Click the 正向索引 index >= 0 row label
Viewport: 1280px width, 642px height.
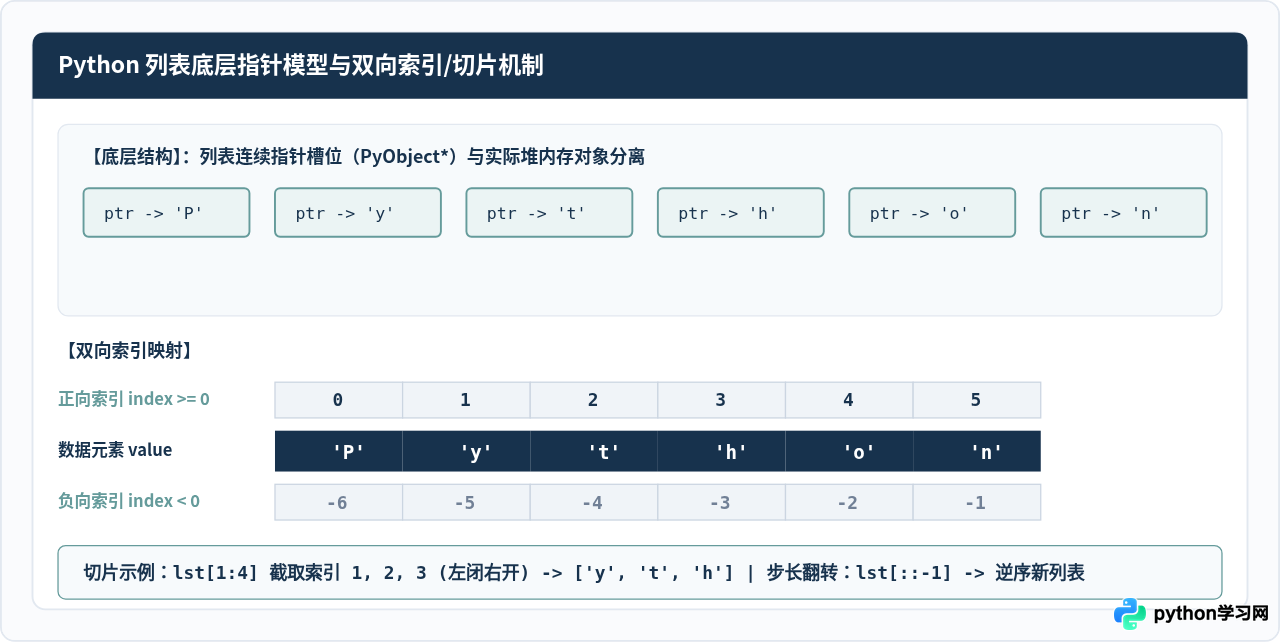[x=134, y=399]
